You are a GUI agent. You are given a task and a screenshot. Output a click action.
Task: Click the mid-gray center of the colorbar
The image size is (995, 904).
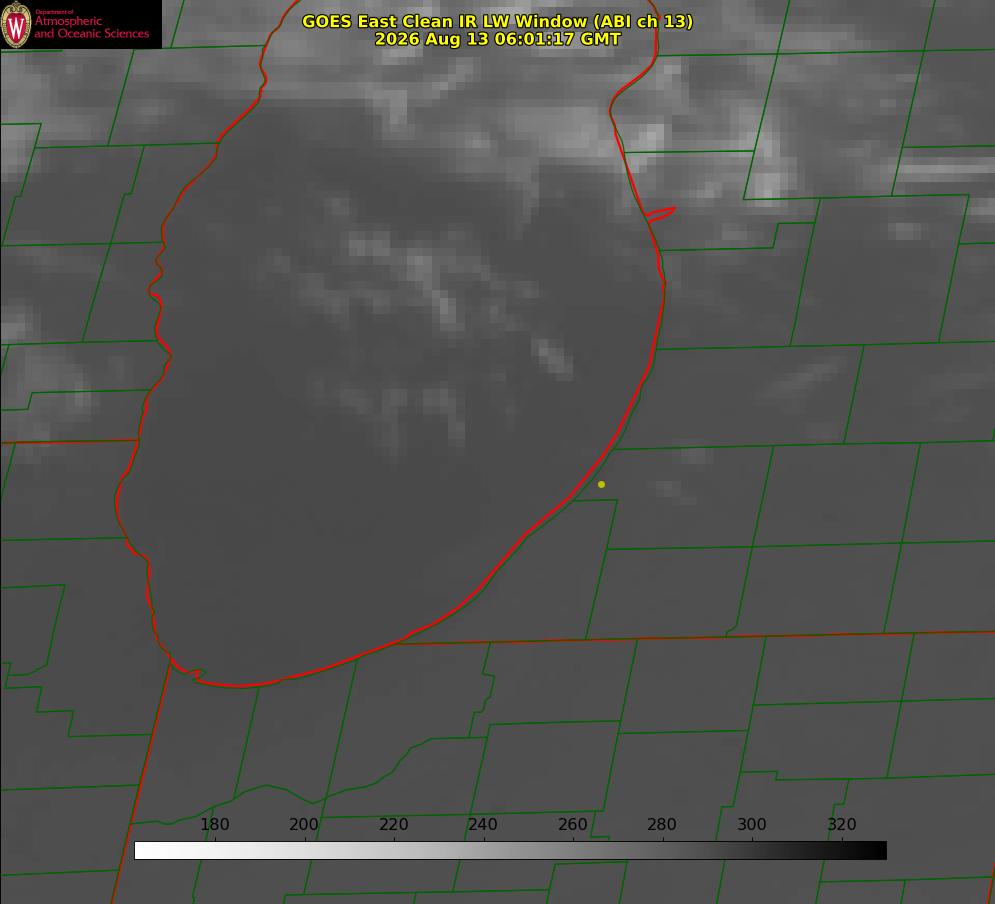tap(510, 850)
